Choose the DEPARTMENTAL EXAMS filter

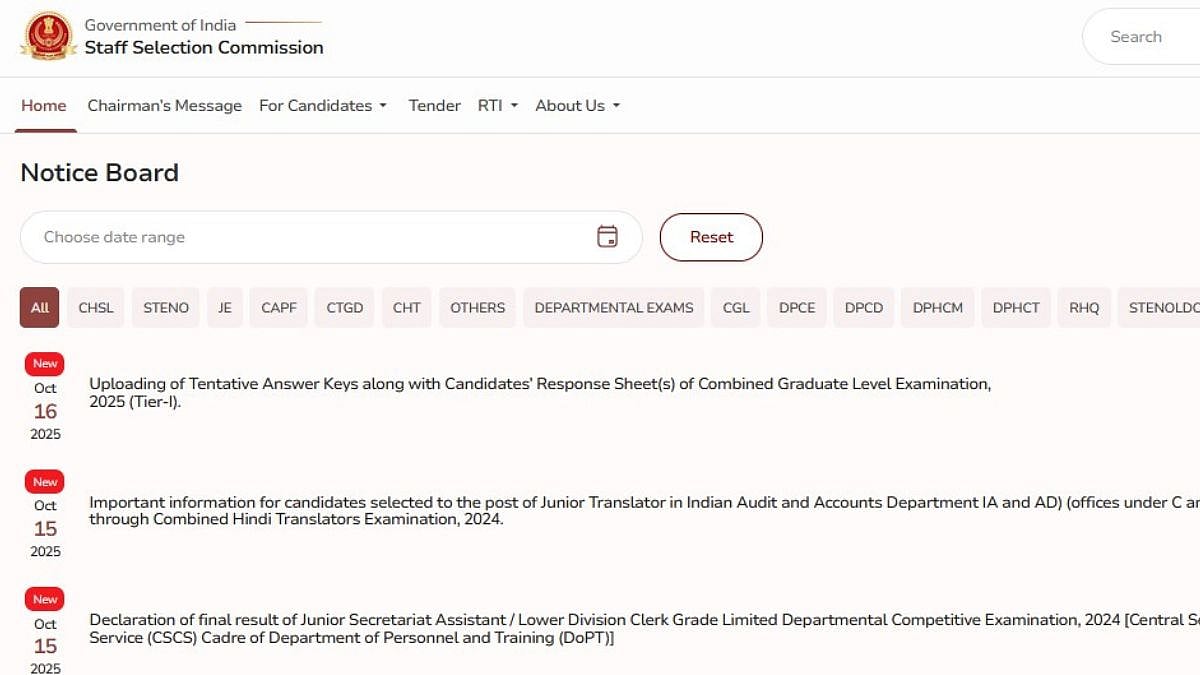point(614,308)
